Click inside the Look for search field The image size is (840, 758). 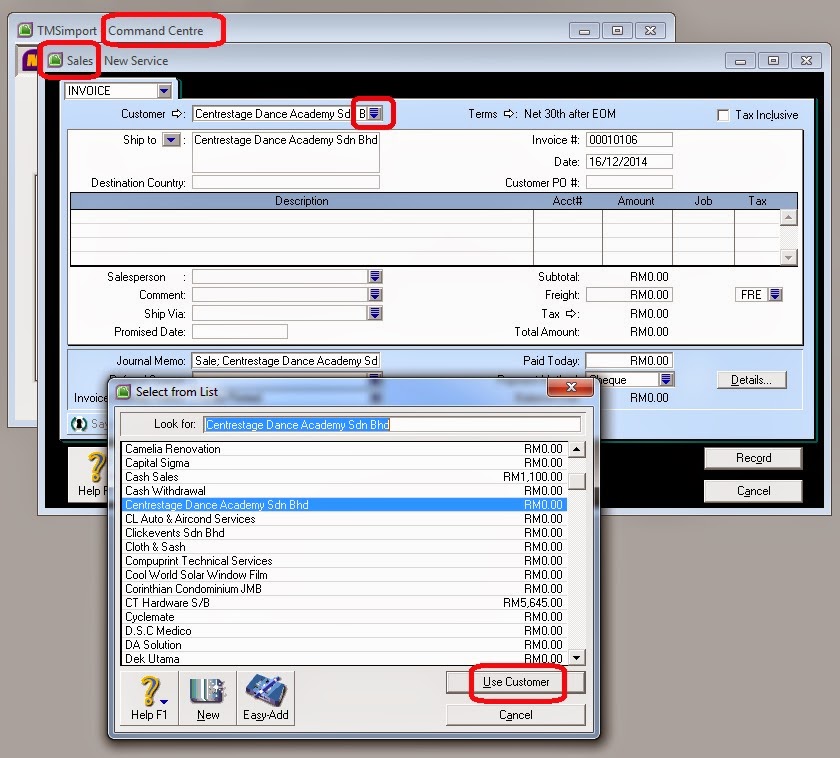tap(390, 425)
